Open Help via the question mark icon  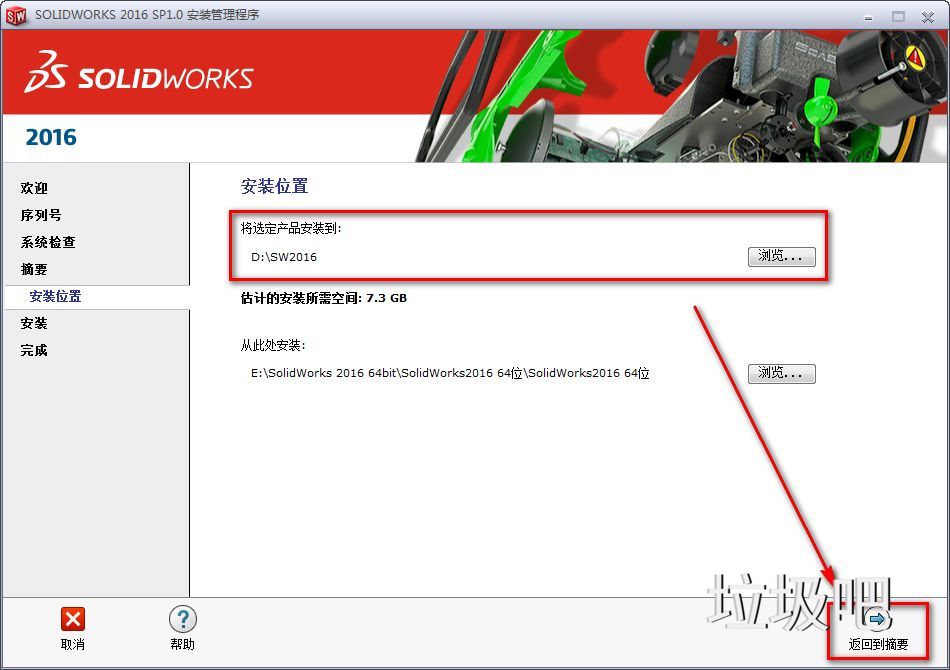coord(182,619)
